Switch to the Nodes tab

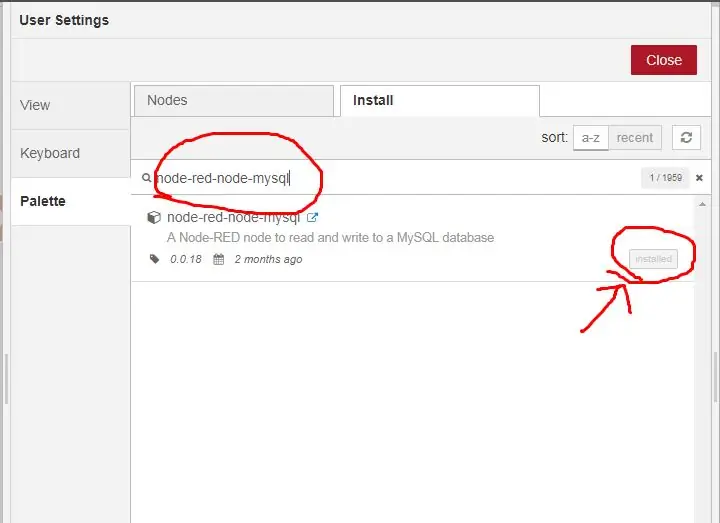234,101
